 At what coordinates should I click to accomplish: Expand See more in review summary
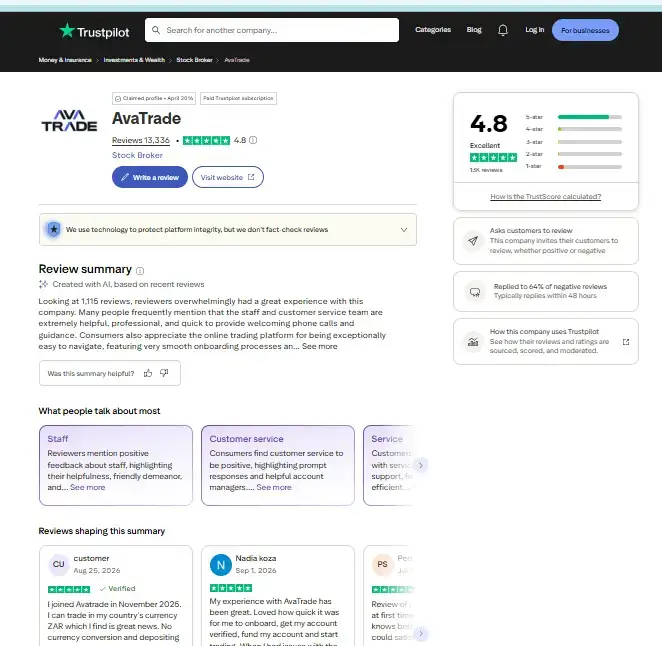tap(320, 346)
